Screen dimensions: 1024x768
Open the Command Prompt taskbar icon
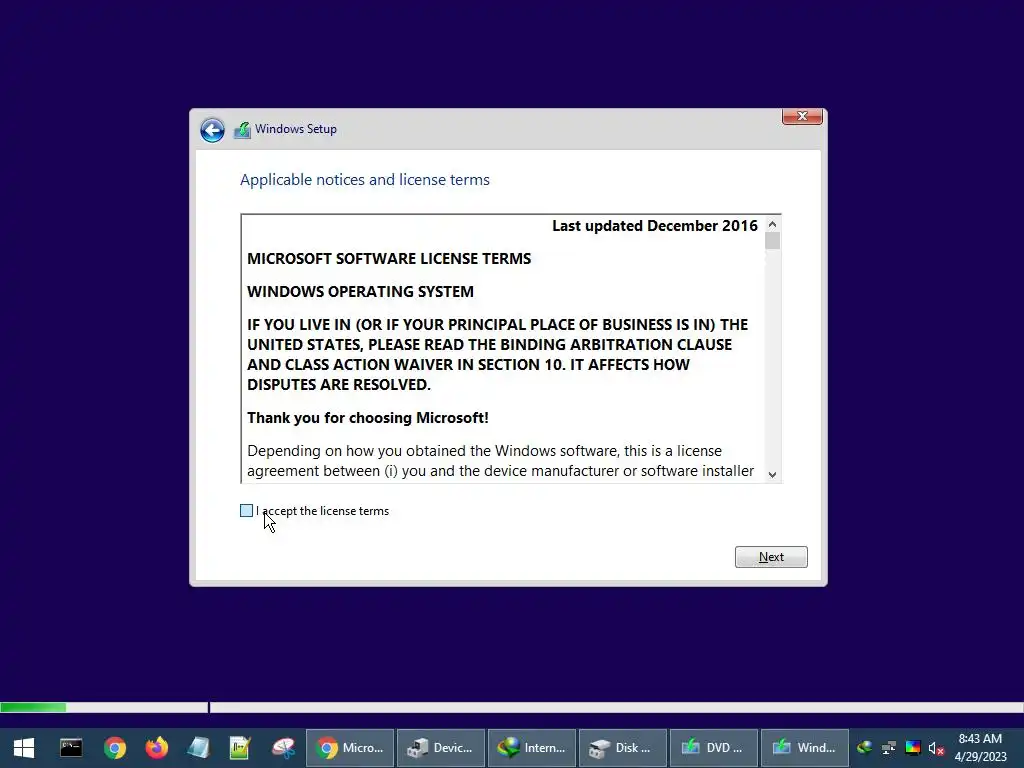coord(71,748)
